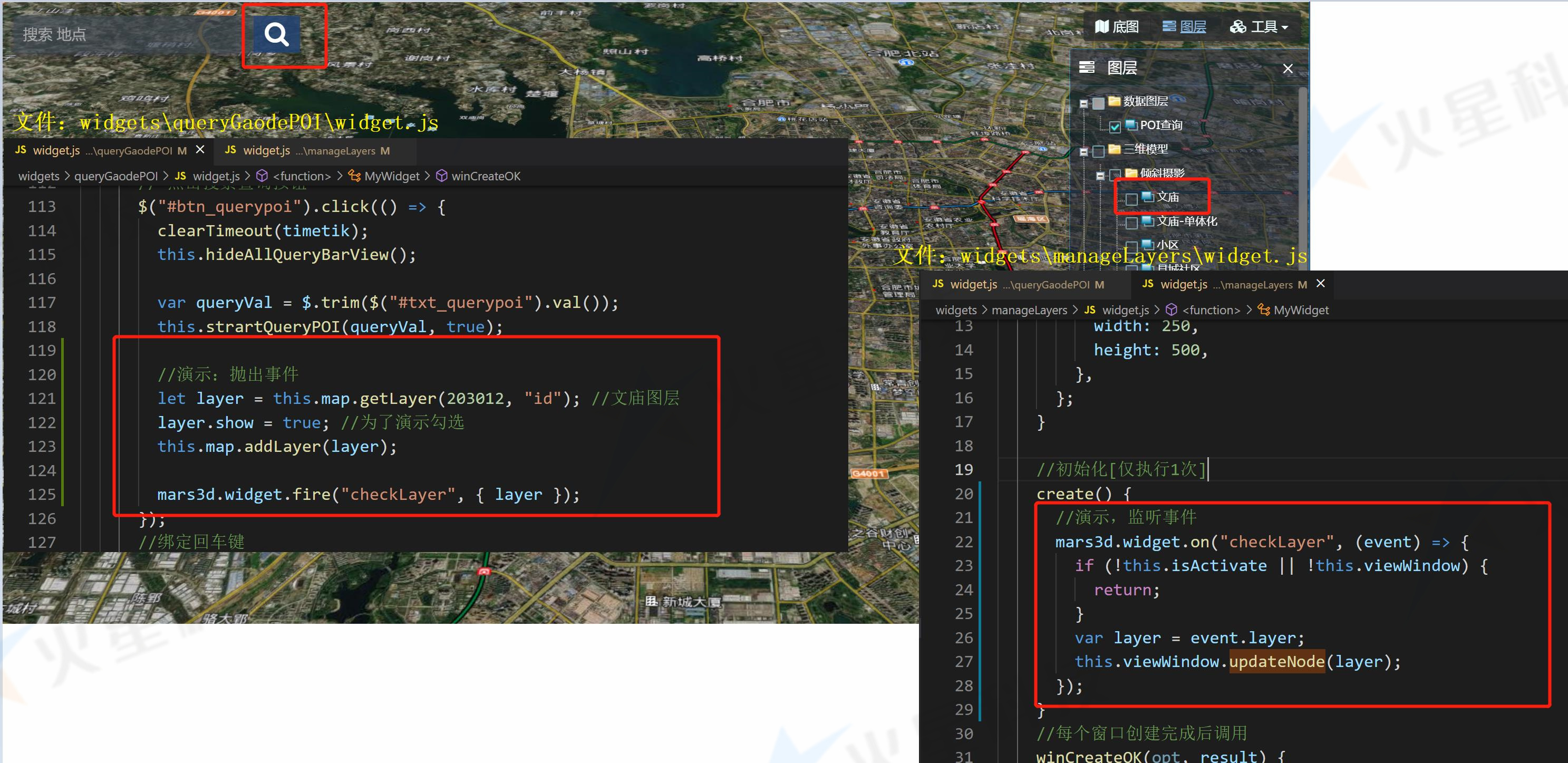Close the manageLayers widget.js tab in right editor
1568x763 pixels.
pyautogui.click(x=1321, y=284)
